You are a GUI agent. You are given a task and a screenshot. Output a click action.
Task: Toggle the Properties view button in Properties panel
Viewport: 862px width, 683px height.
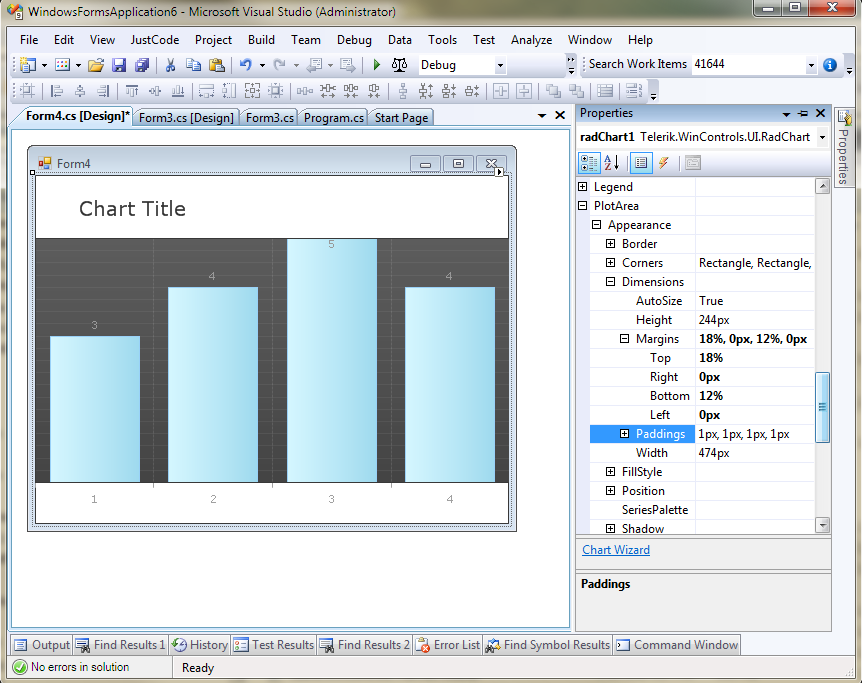pos(641,163)
